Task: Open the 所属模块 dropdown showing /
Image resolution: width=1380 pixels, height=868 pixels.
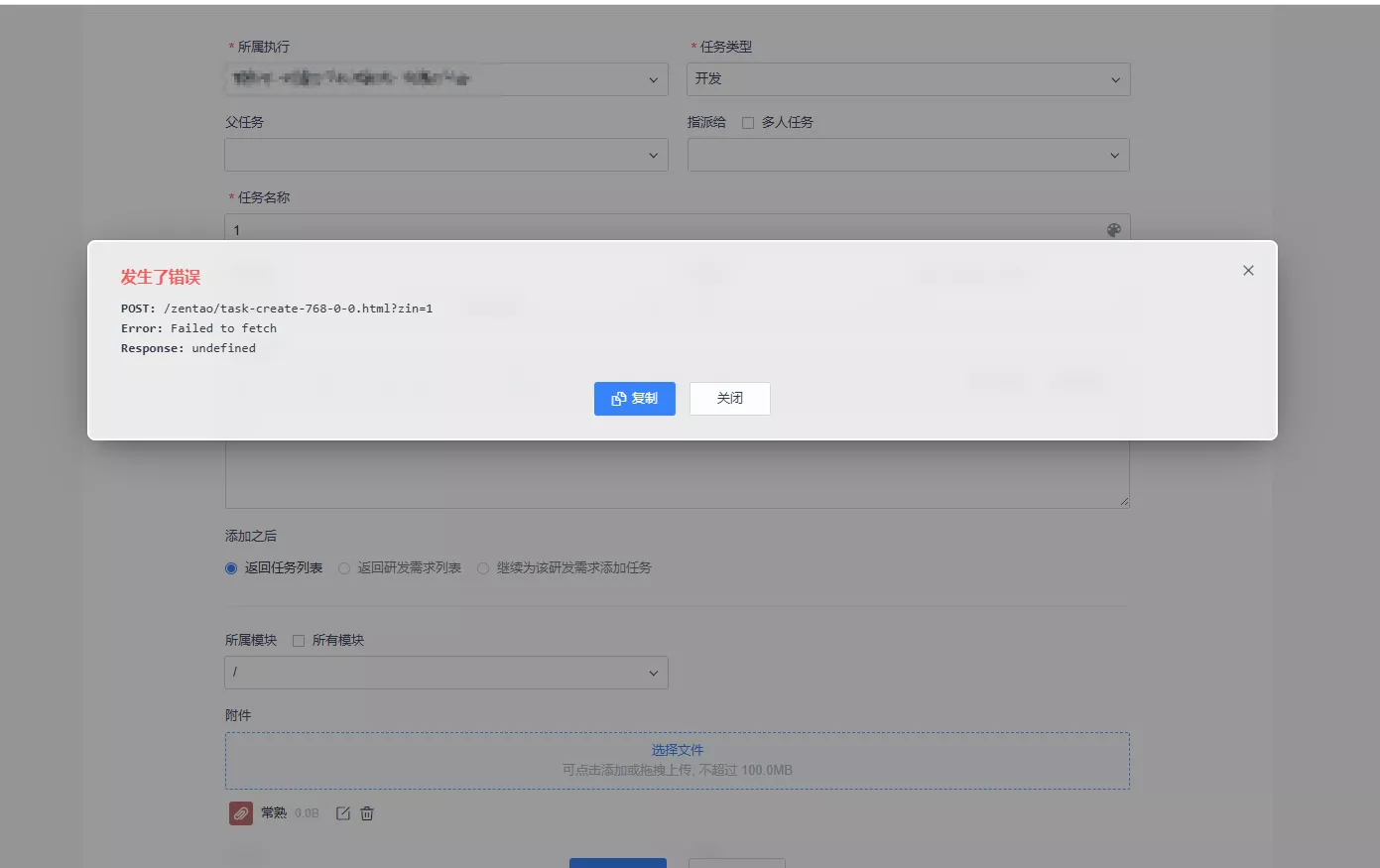Action: pyautogui.click(x=446, y=673)
